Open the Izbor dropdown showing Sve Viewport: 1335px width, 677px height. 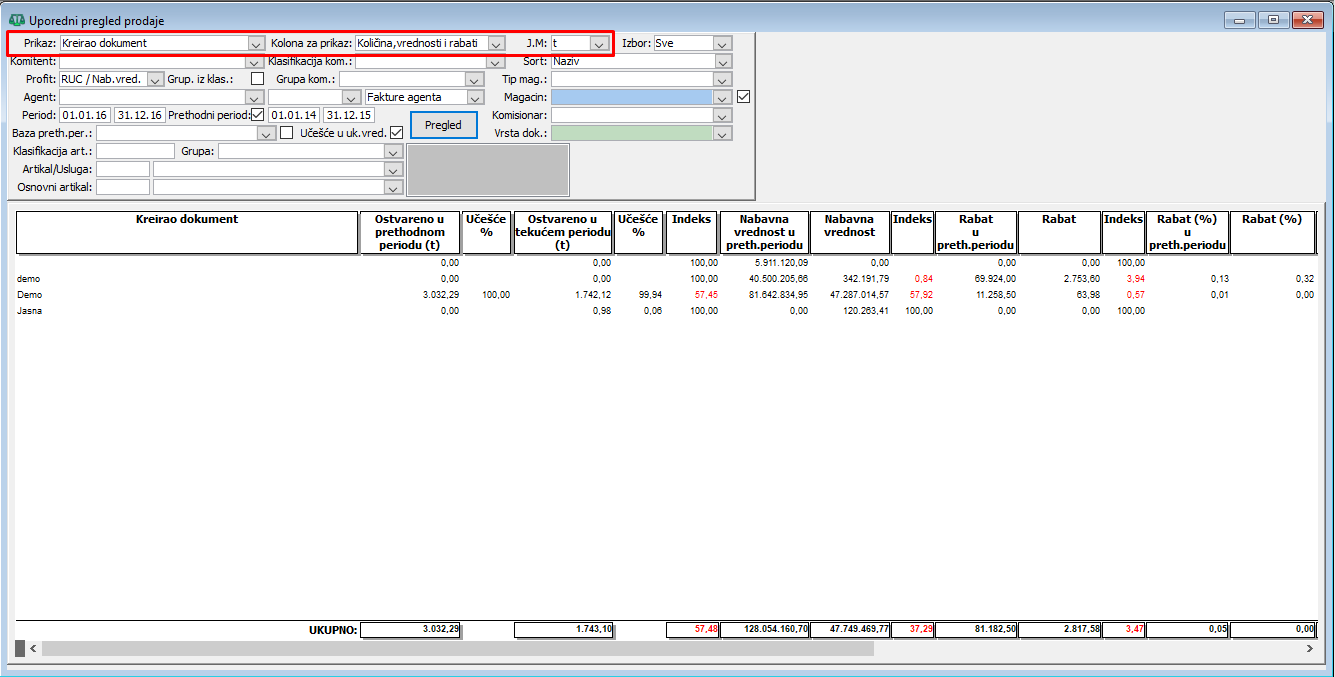pyautogui.click(x=723, y=44)
